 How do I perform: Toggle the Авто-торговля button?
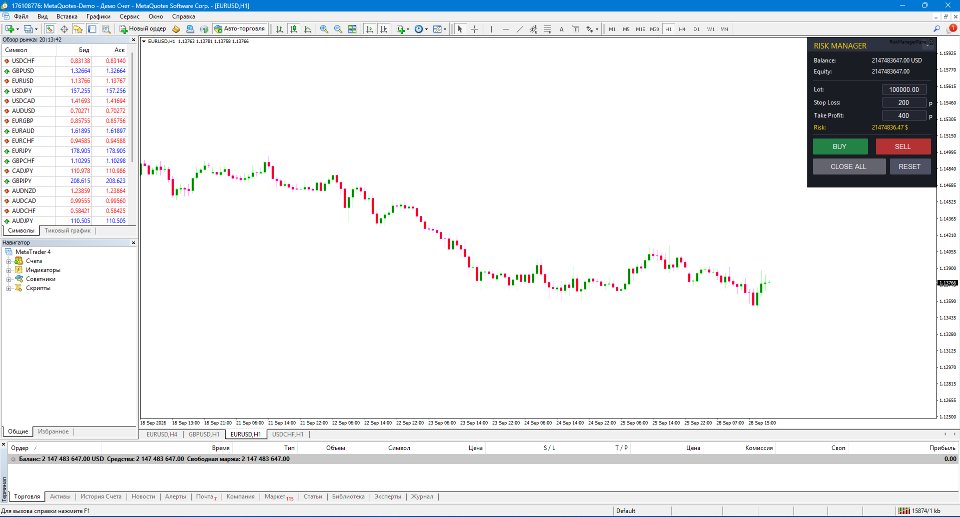[x=239, y=29]
